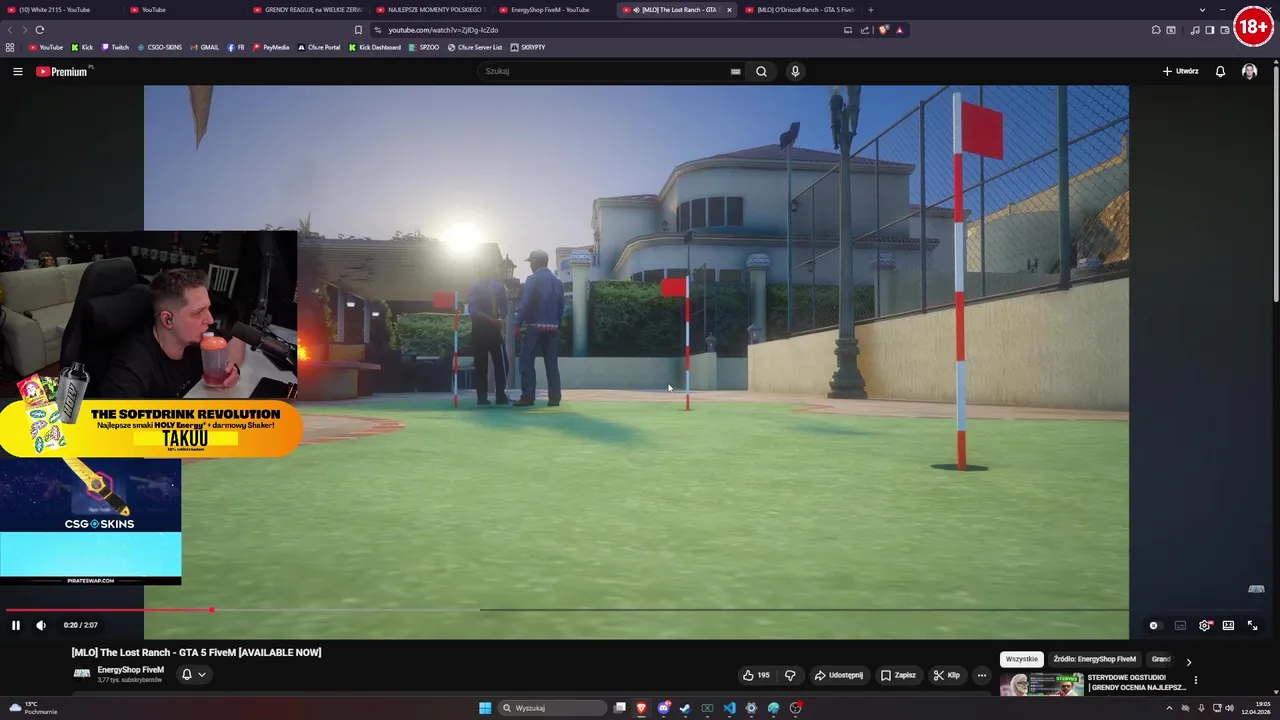This screenshot has height=720, width=1280.
Task: Close The Lost Ranch browser tab
Action: pyautogui.click(x=729, y=10)
